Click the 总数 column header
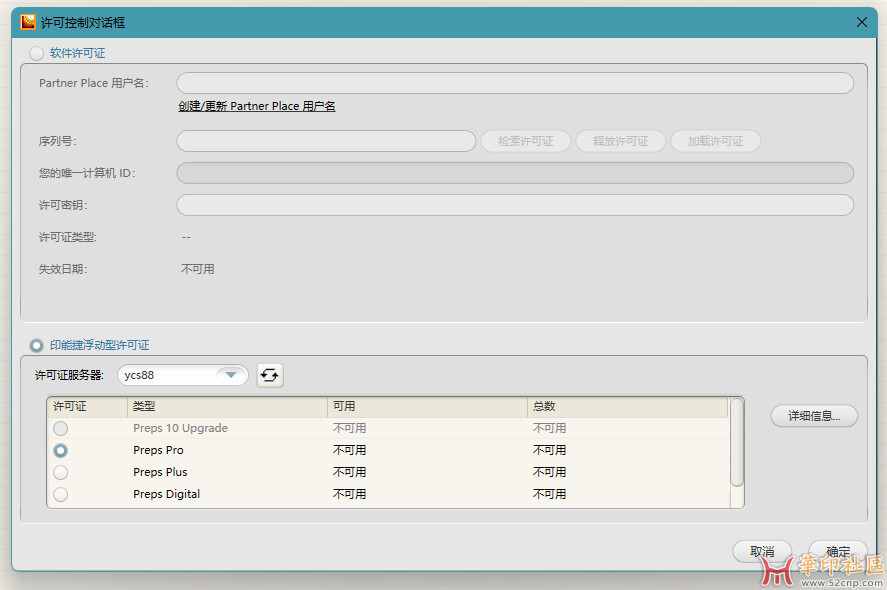887x590 pixels. [627, 407]
